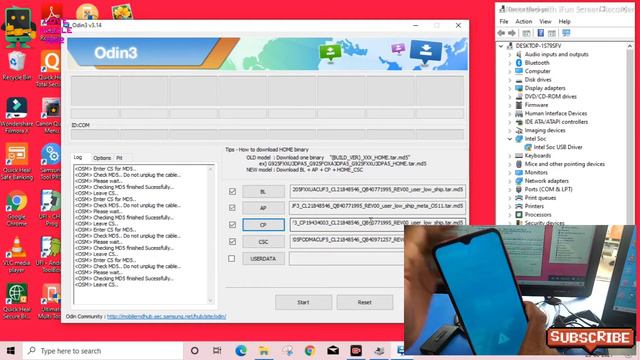Enable the USERDATA checkbox
This screenshot has height=360, width=640.
[231, 259]
